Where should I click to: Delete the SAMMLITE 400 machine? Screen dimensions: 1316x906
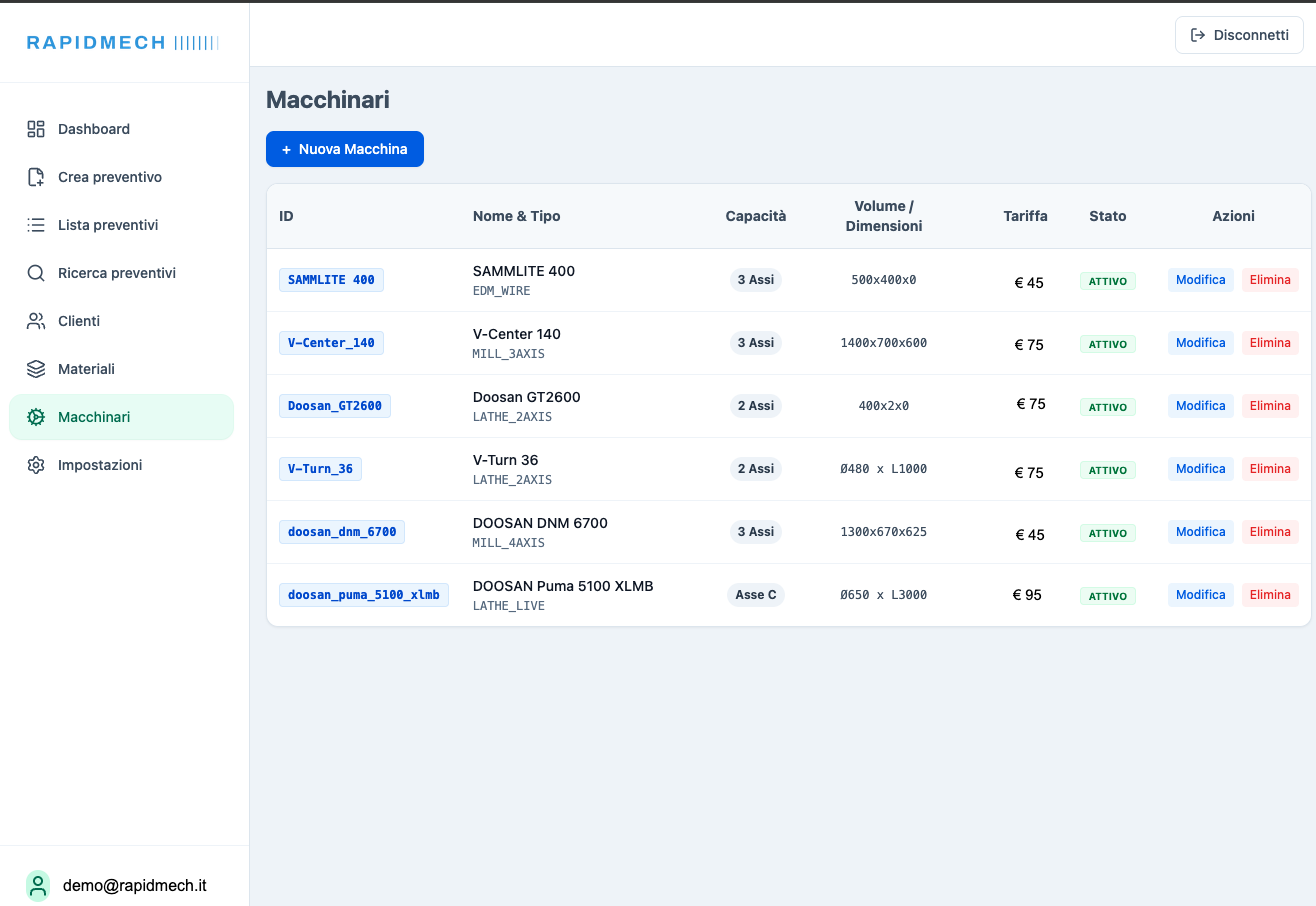[1270, 280]
